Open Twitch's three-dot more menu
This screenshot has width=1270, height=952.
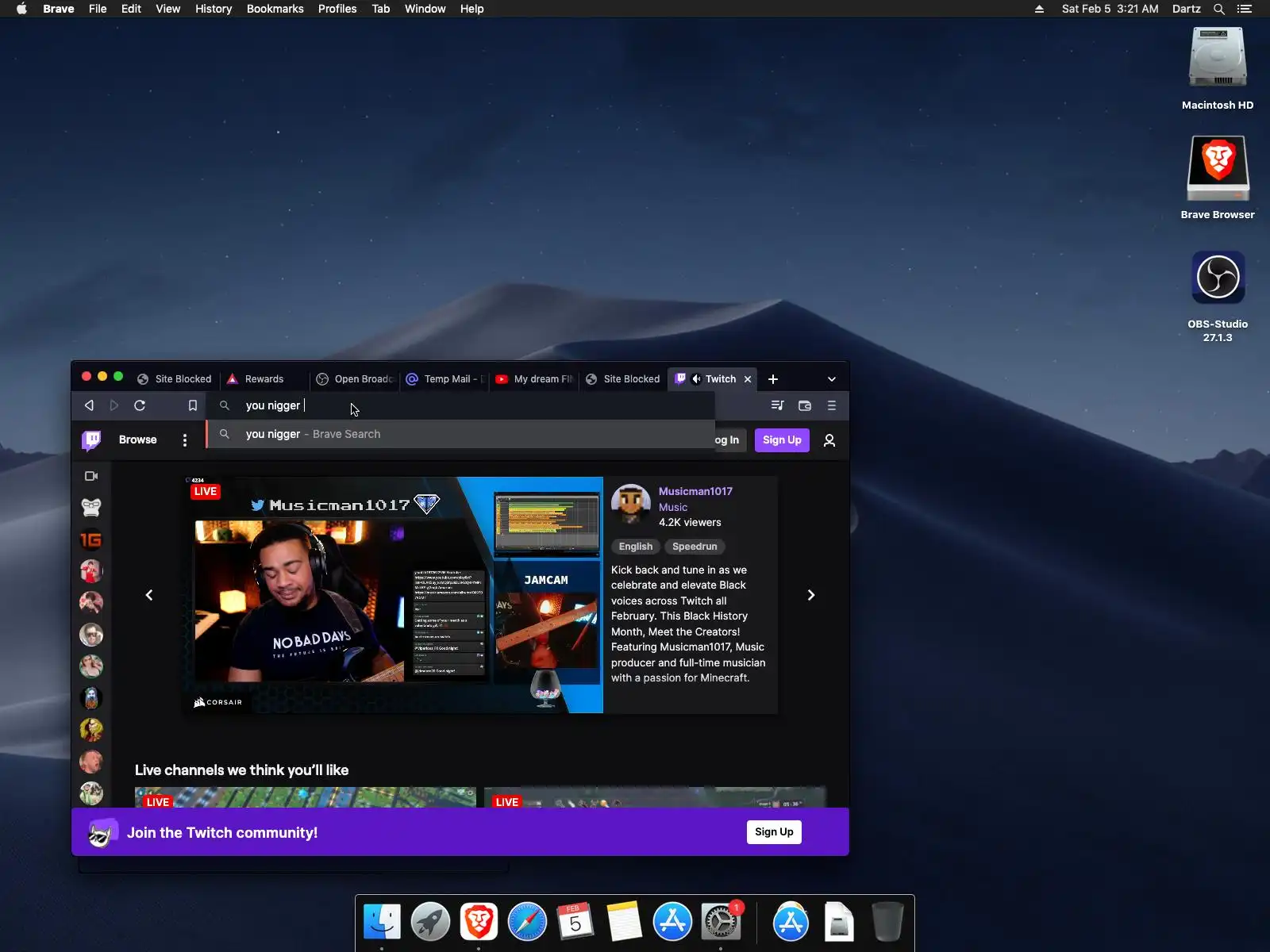pos(185,440)
